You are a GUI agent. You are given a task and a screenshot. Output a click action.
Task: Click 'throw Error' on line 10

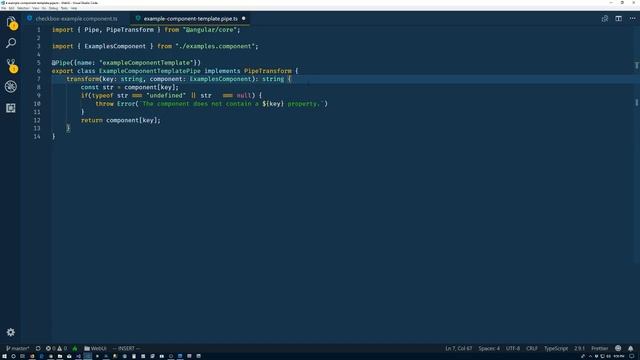coord(115,104)
